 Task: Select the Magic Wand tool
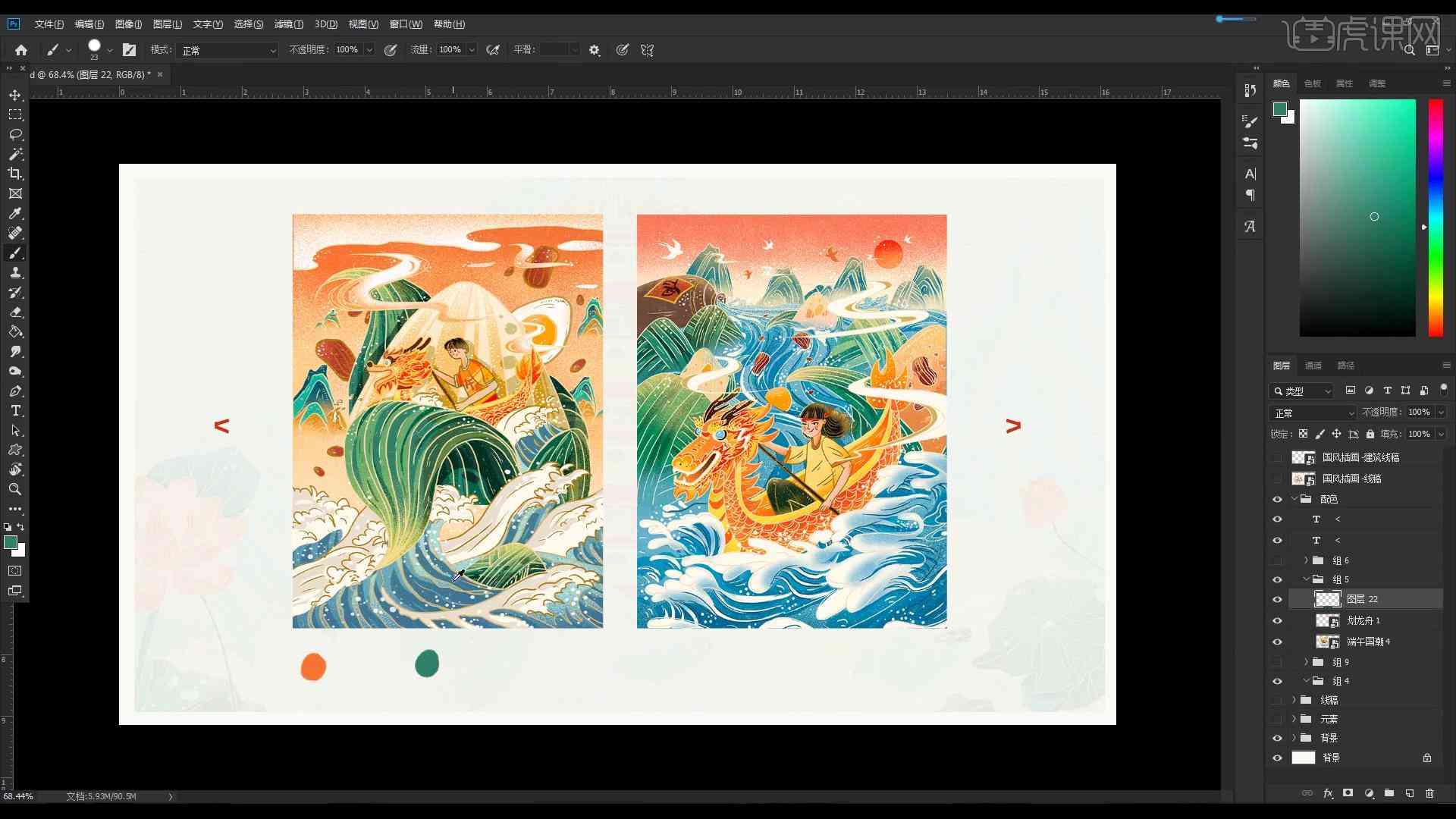(x=15, y=154)
